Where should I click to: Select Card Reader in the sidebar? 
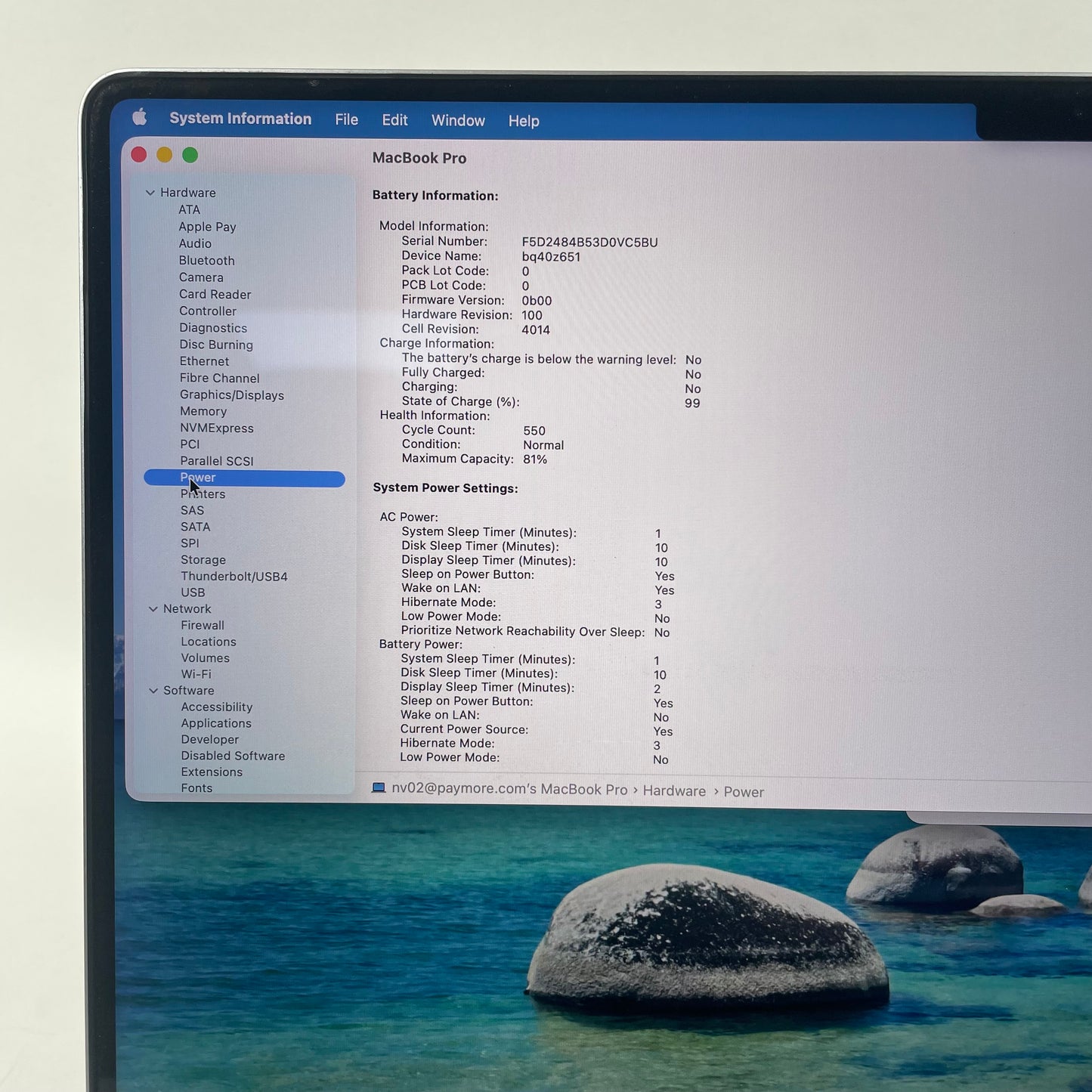click(215, 294)
